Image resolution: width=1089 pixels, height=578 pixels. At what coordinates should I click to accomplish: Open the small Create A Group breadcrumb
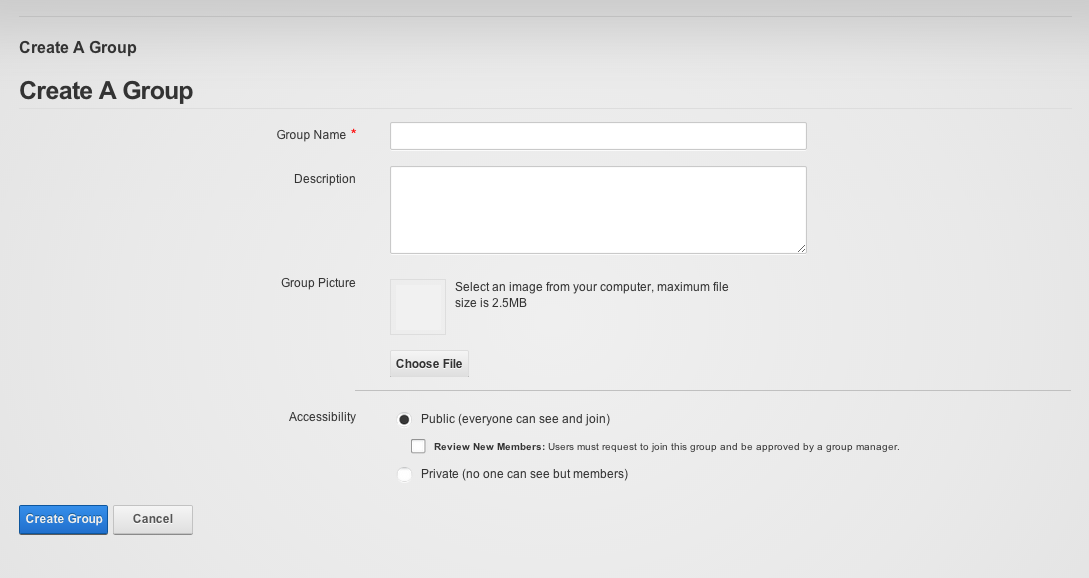[x=78, y=47]
